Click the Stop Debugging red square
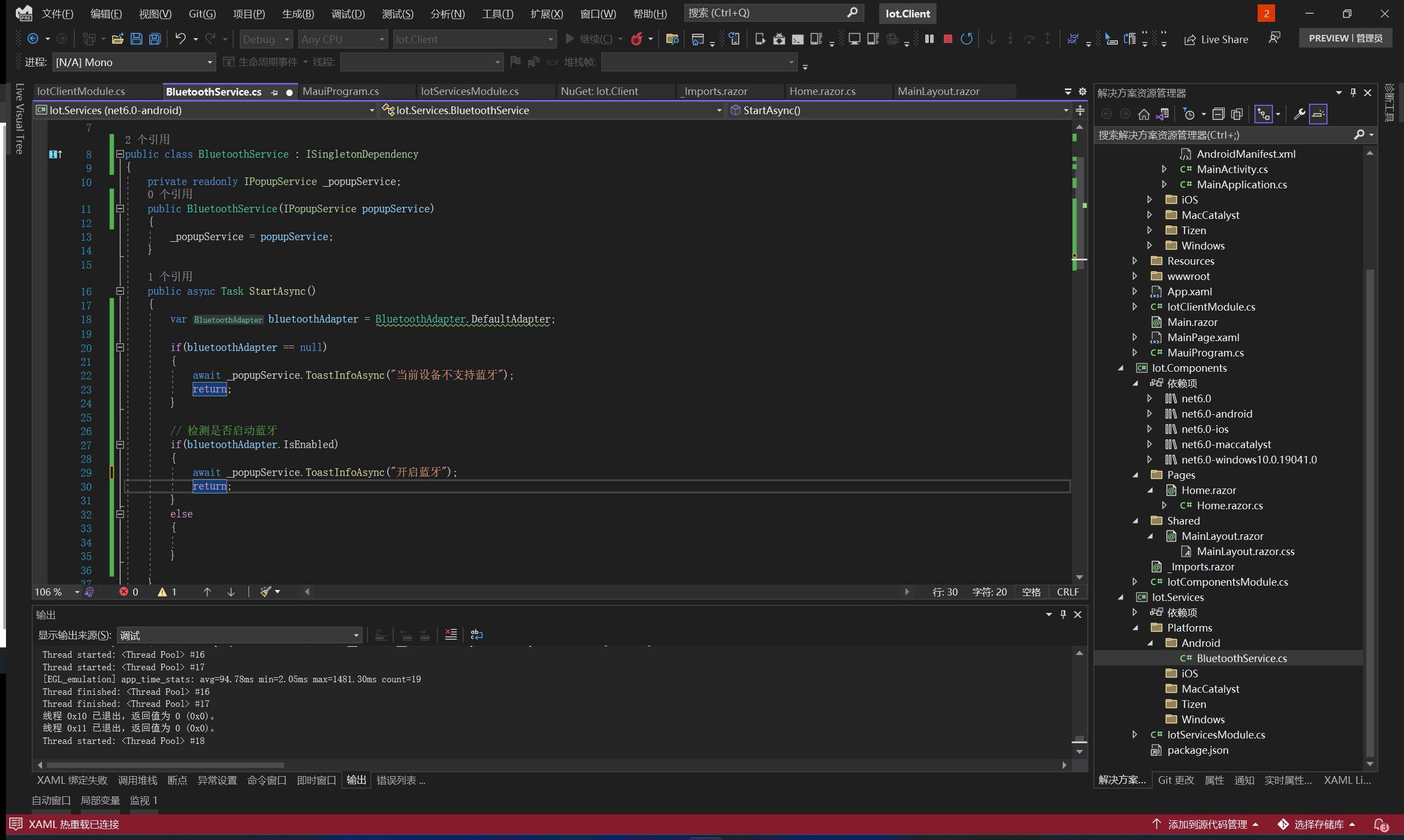1404x840 pixels. pos(947,39)
